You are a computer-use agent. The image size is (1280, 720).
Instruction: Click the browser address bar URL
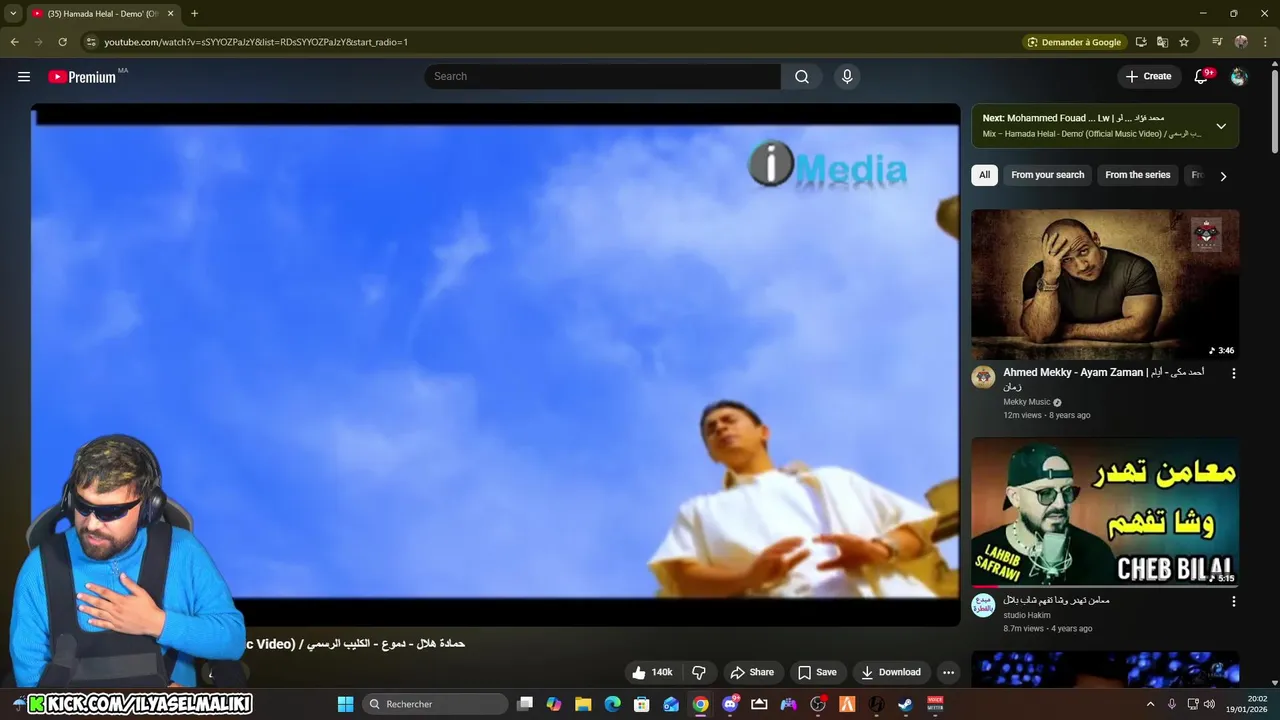256,42
